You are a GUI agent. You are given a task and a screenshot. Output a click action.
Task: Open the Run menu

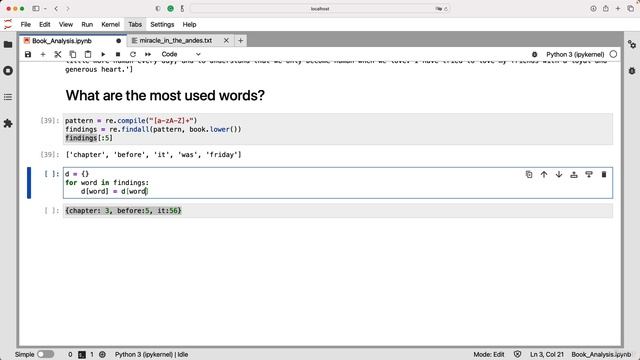point(87,24)
